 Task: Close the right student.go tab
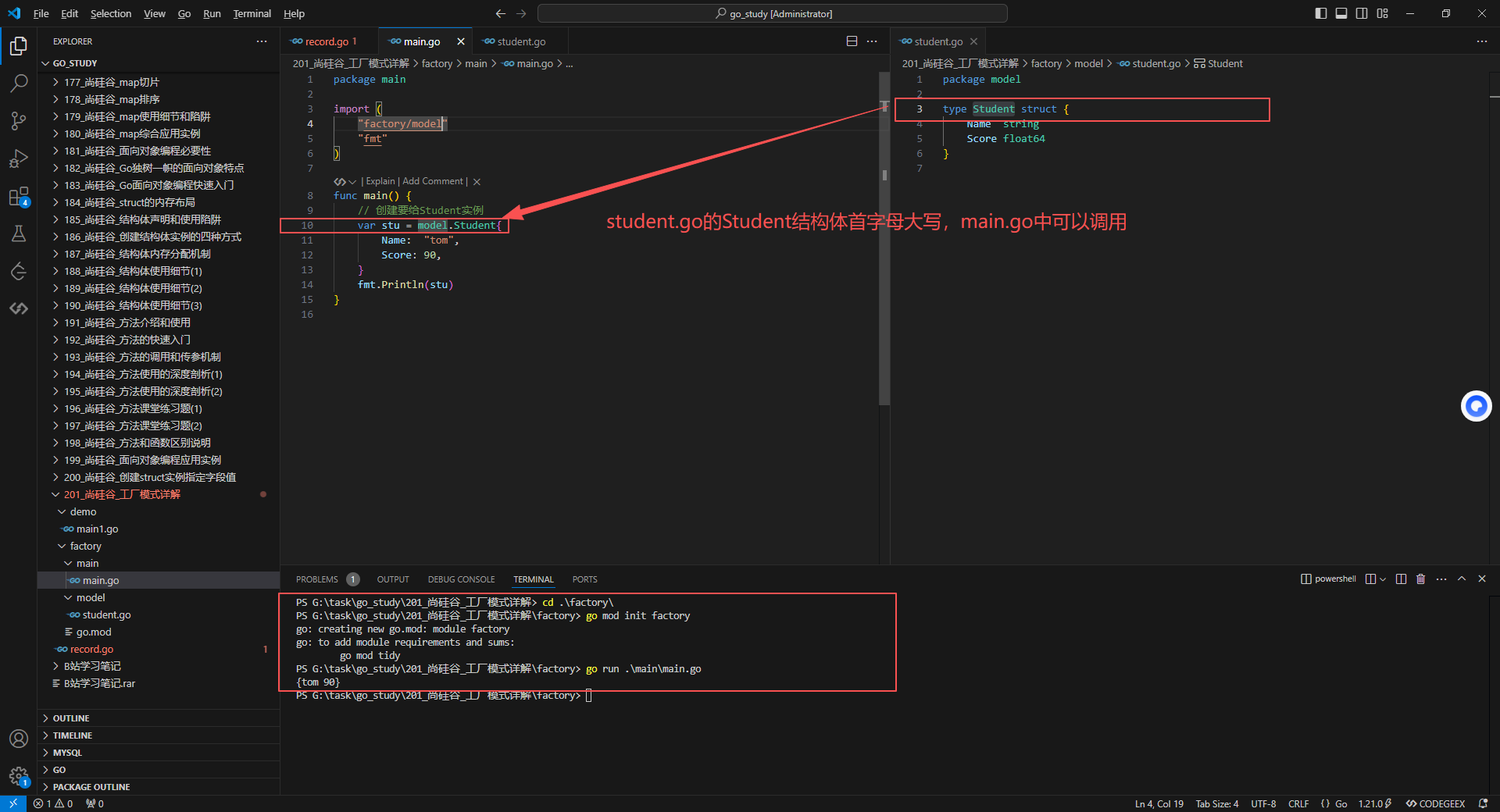point(973,41)
